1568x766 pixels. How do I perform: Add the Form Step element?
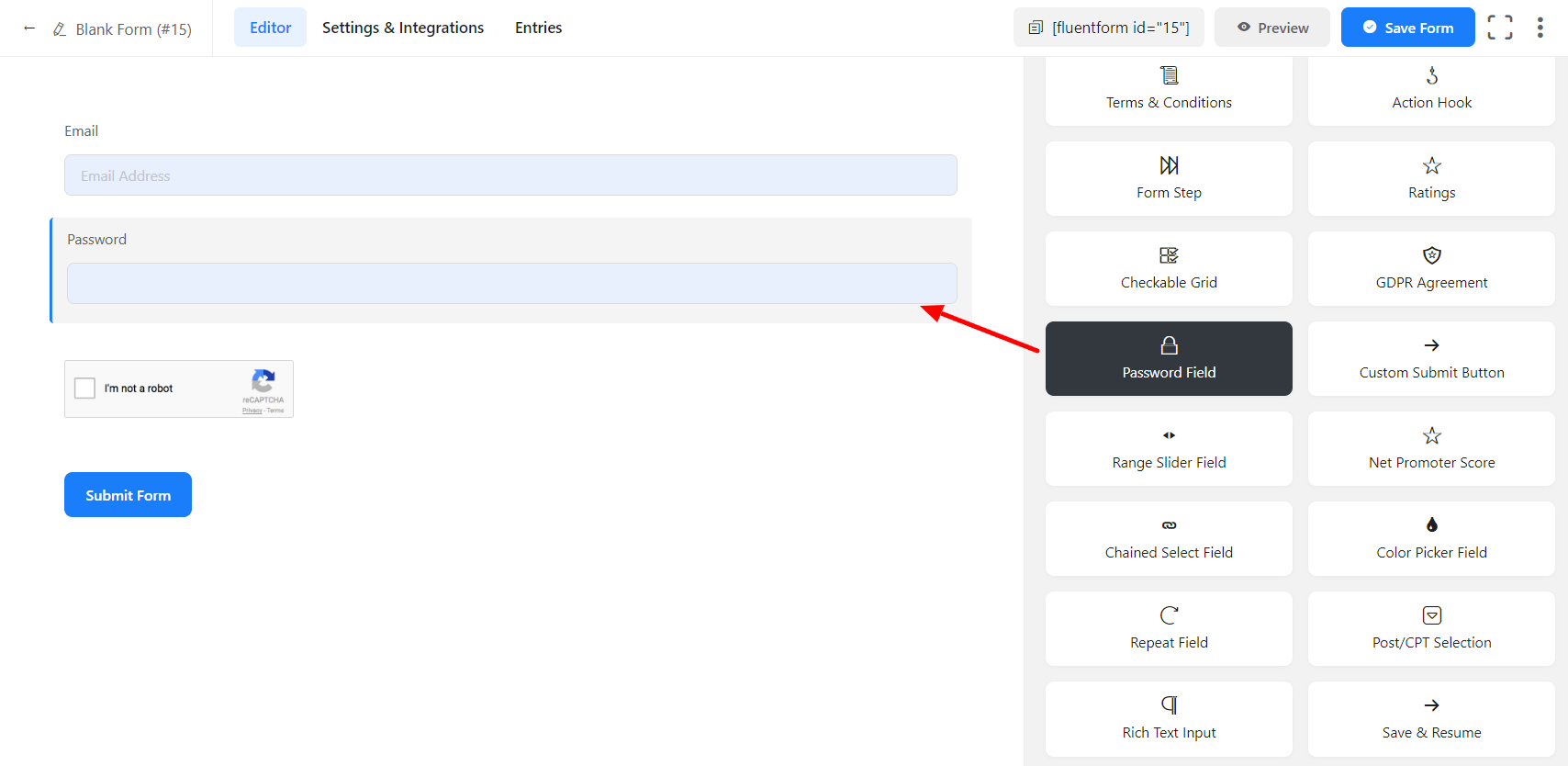(1169, 178)
